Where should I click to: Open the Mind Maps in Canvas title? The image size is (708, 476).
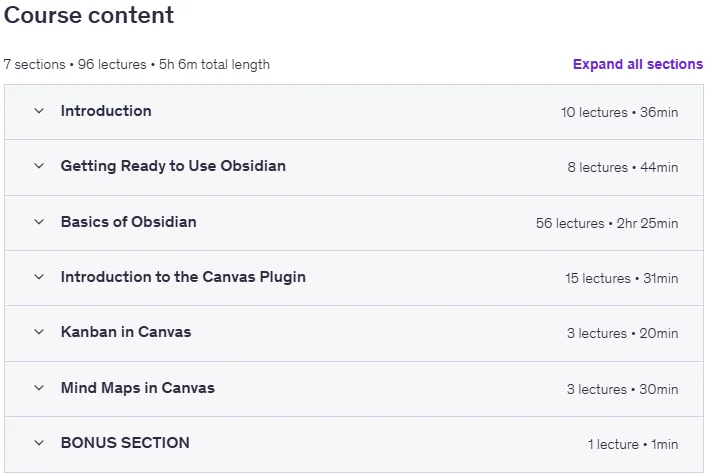[x=138, y=388]
